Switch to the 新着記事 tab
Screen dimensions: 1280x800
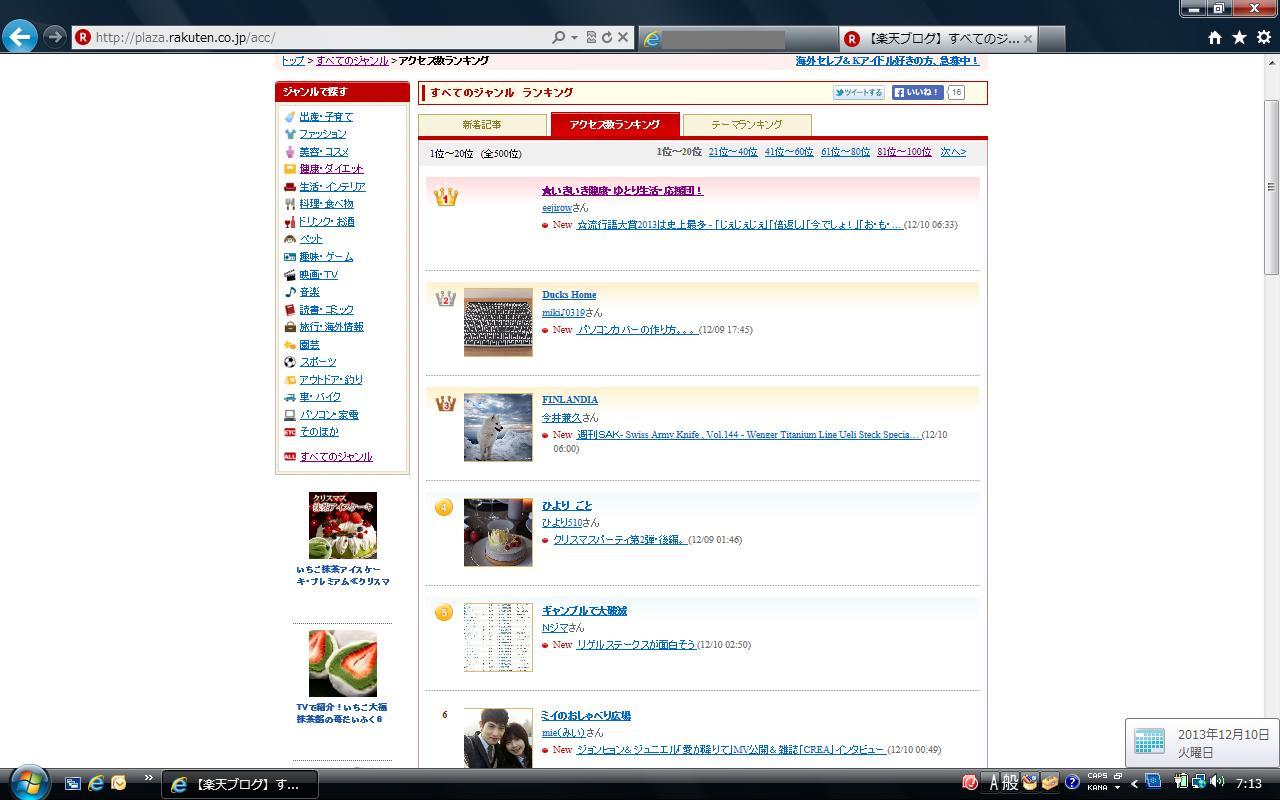pos(482,125)
